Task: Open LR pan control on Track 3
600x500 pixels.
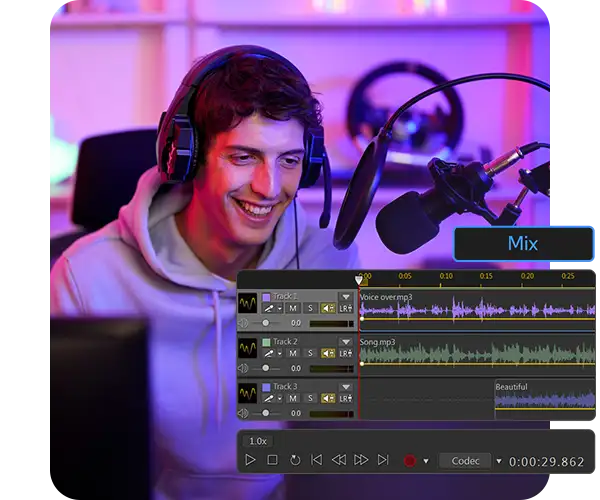Action: [346, 399]
